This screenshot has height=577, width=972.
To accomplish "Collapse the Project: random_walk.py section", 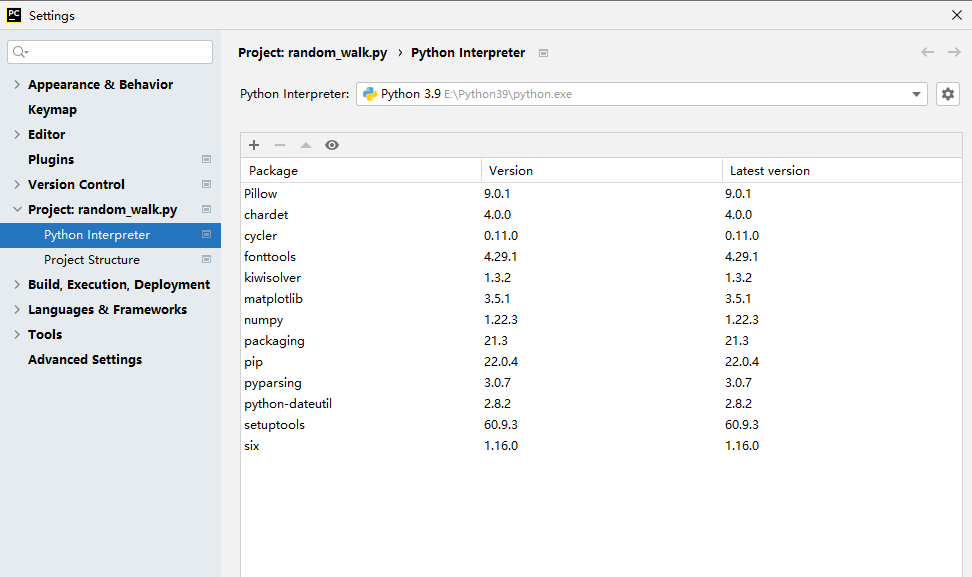I will coord(18,209).
